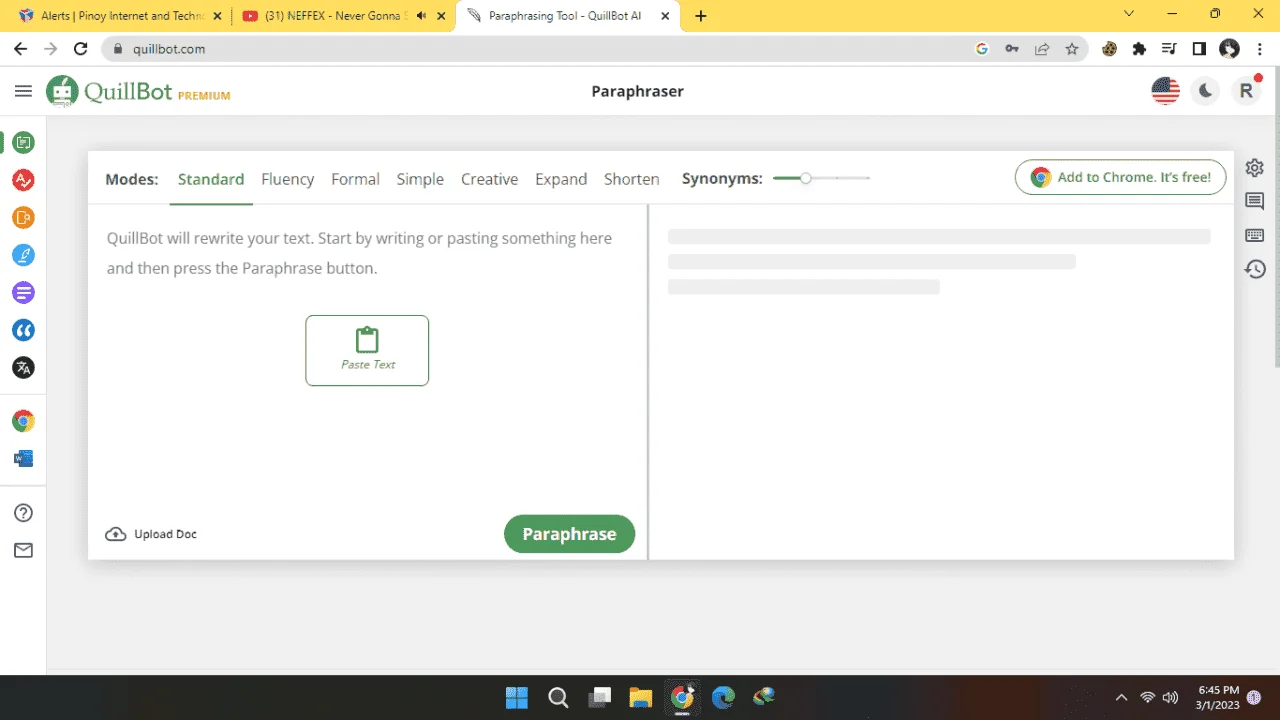1280x720 pixels.
Task: Toggle dark mode with the moon icon
Action: point(1206,91)
